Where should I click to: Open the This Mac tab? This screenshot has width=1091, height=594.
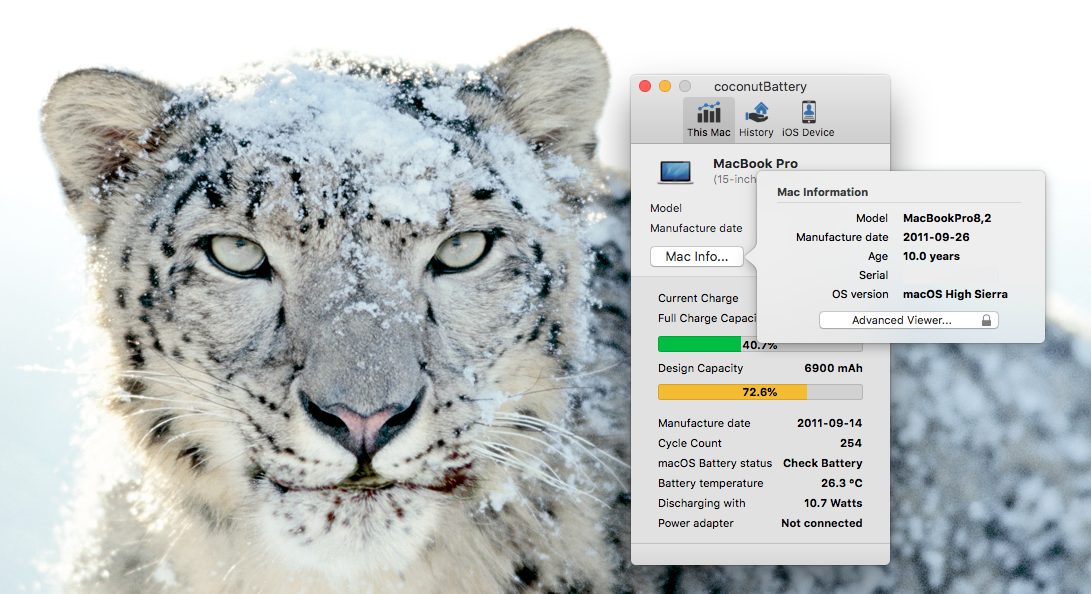(x=708, y=119)
